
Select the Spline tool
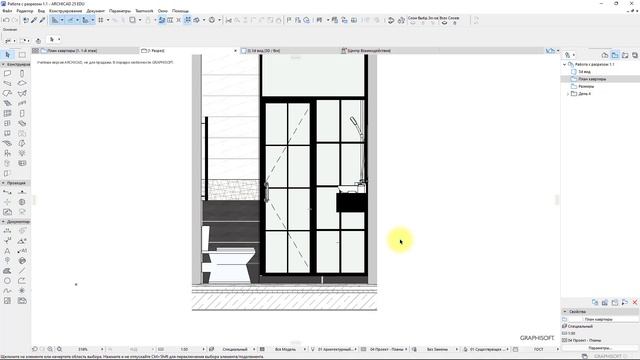tap(7, 291)
